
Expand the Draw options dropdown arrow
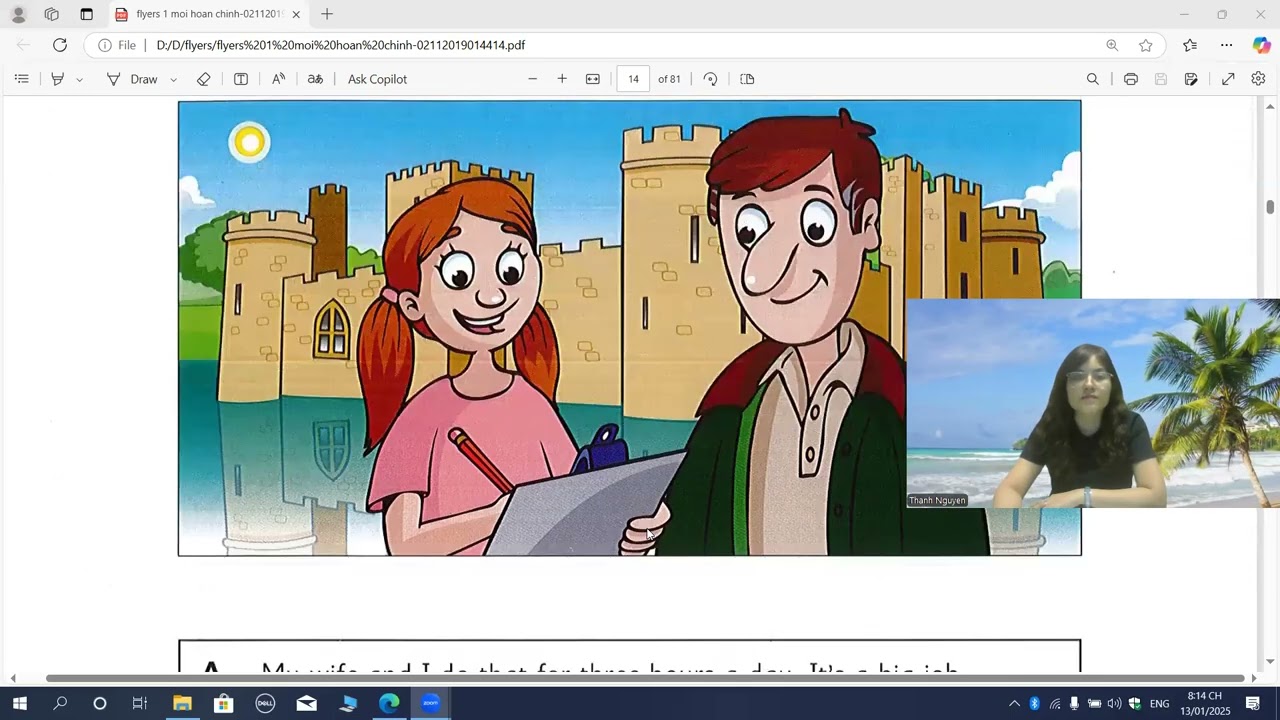click(173, 79)
